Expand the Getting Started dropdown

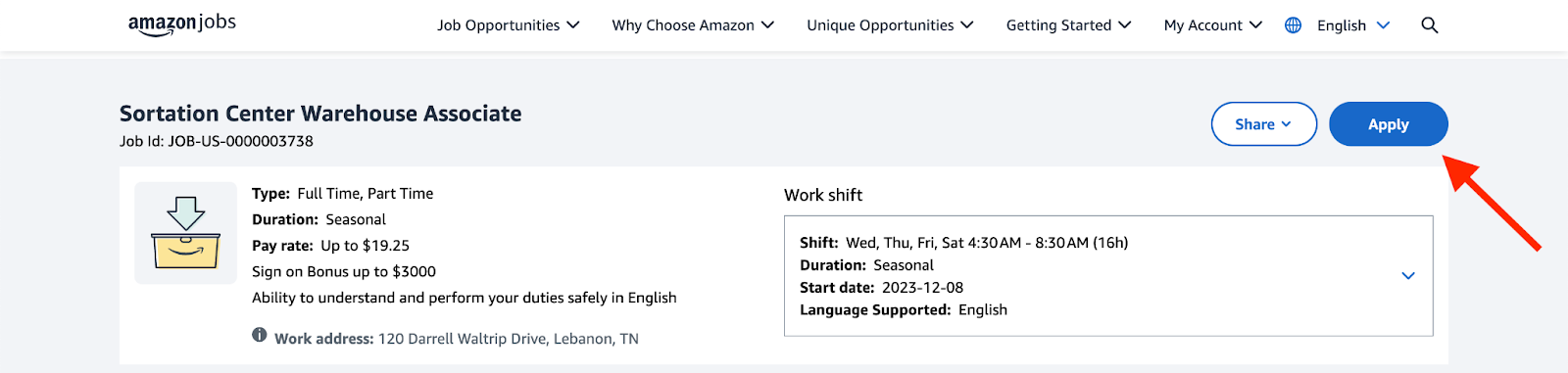pos(1068,25)
